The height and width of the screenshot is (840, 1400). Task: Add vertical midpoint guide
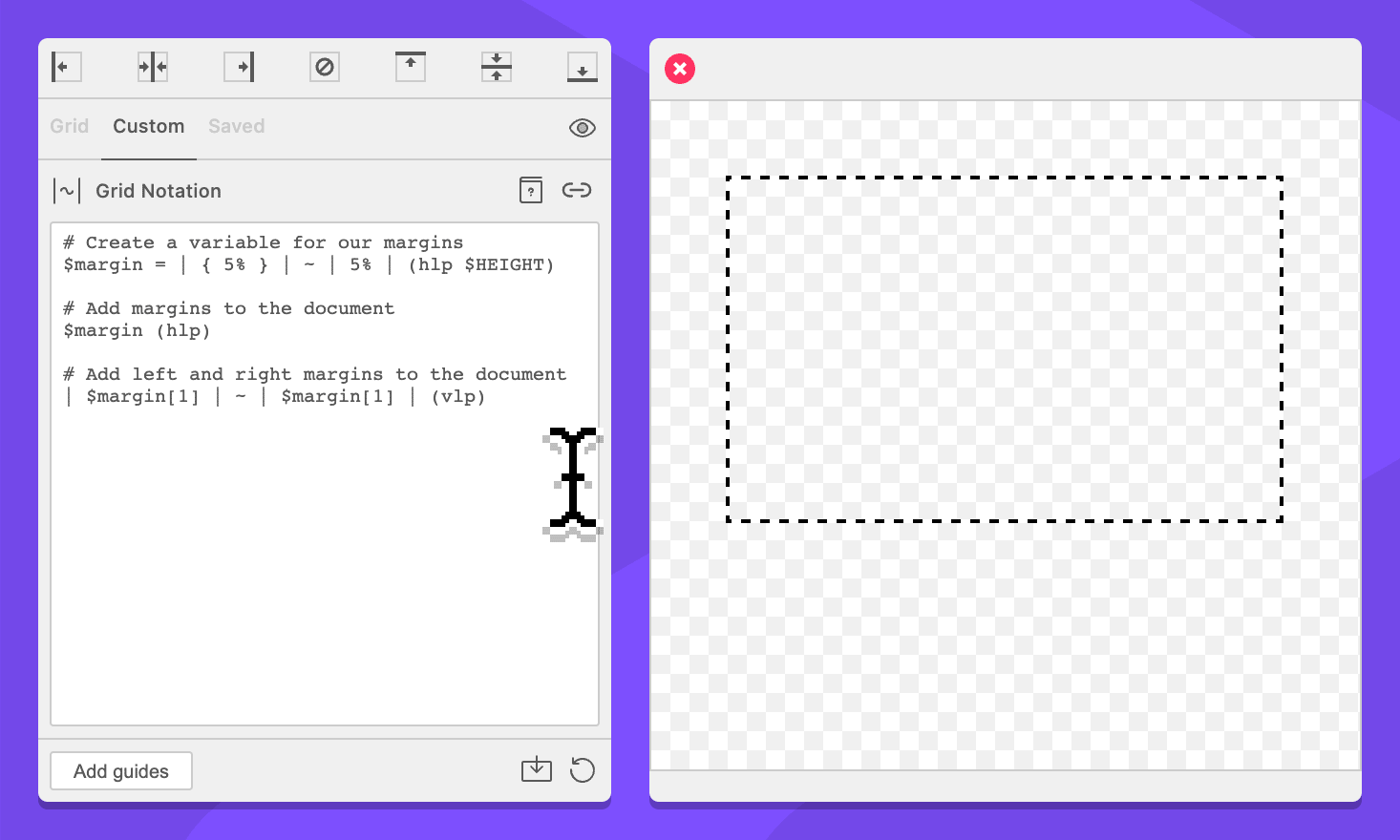[x=153, y=67]
